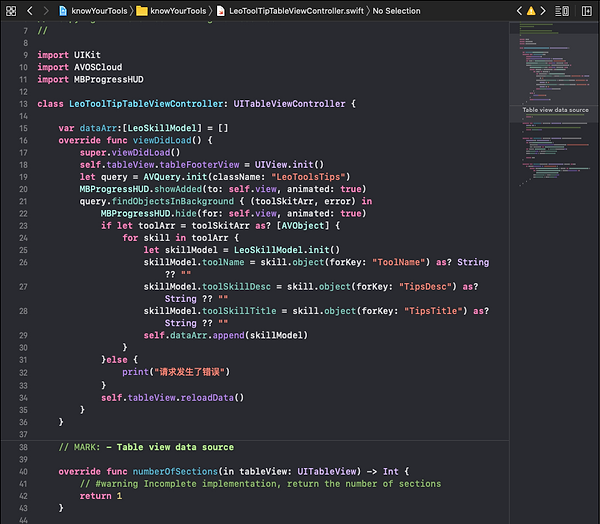Click the "TipsDesc" string literal
Screen dimensions: 600x524
[425, 287]
